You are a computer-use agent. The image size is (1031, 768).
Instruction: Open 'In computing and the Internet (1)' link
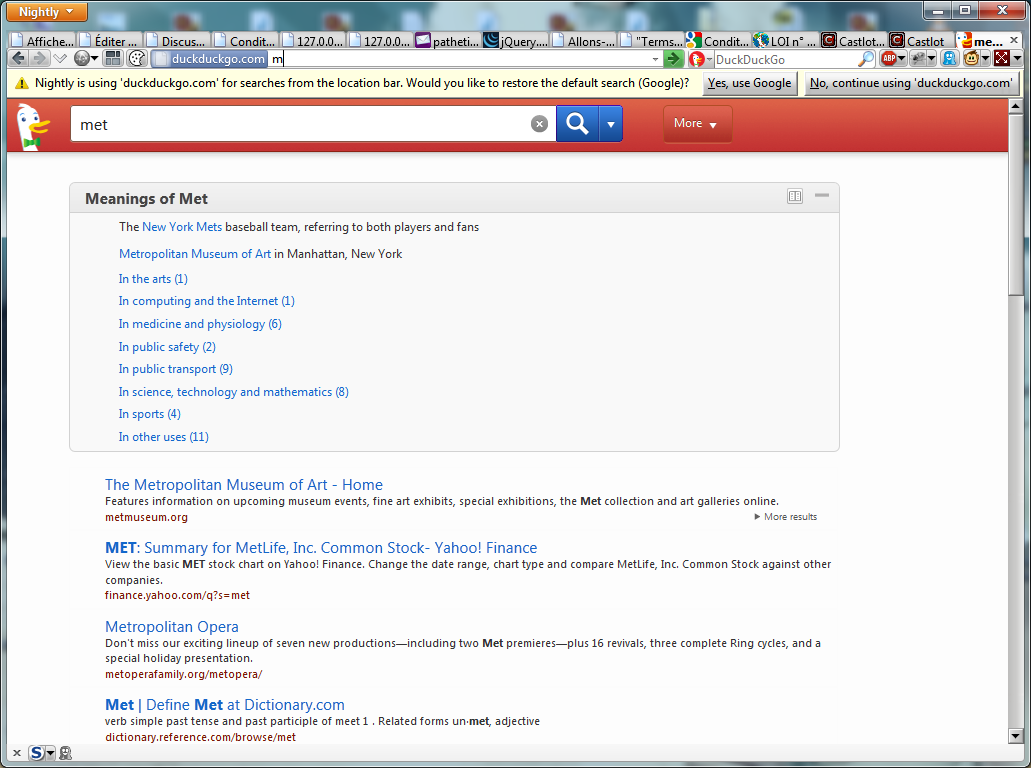pos(206,301)
